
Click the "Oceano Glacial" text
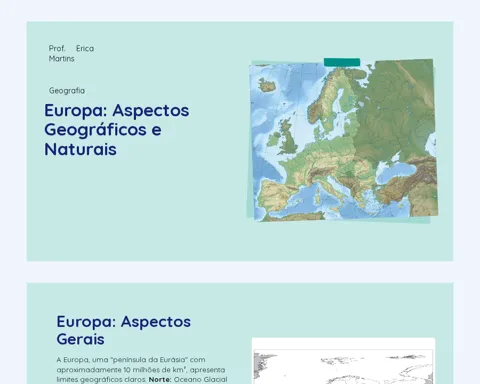tap(200, 379)
